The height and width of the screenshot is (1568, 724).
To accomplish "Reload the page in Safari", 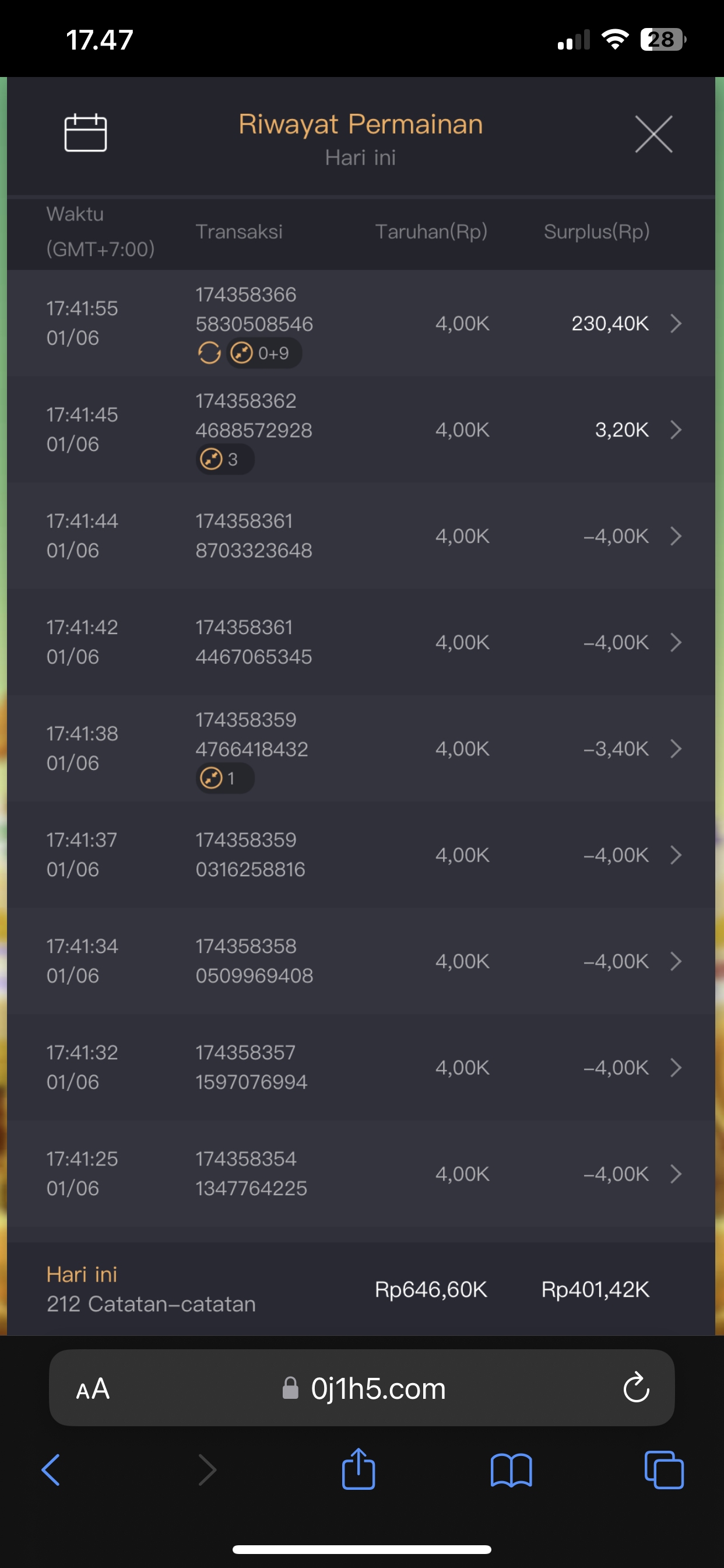I will (637, 1388).
